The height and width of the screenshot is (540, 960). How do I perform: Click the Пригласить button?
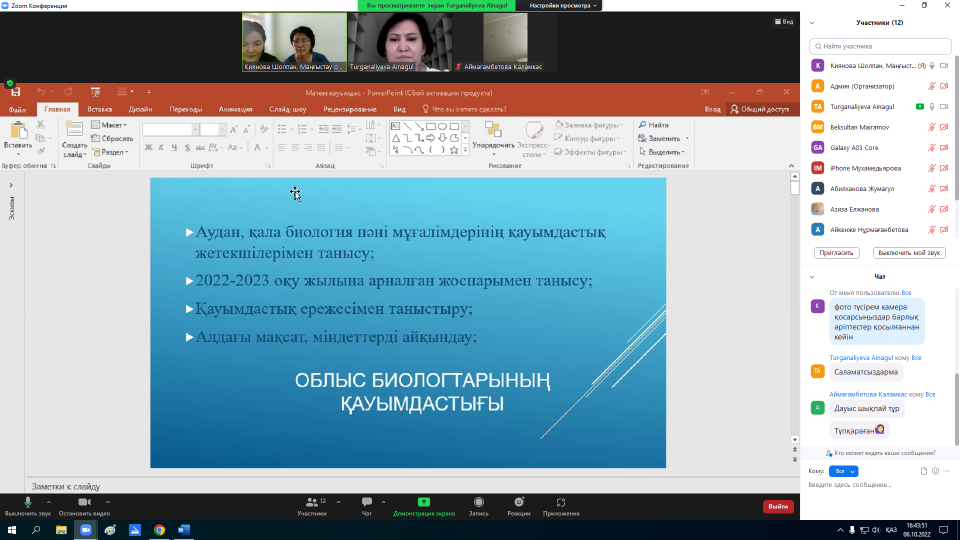click(836, 253)
